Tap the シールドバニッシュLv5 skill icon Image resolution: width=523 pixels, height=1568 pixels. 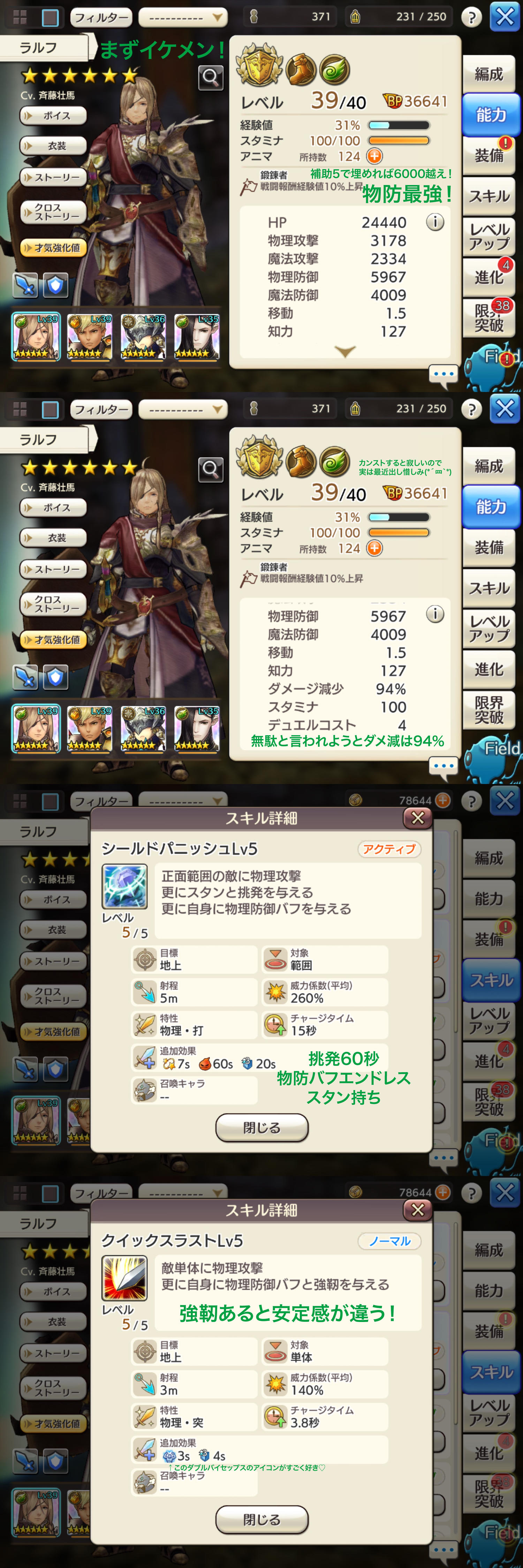click(x=124, y=886)
